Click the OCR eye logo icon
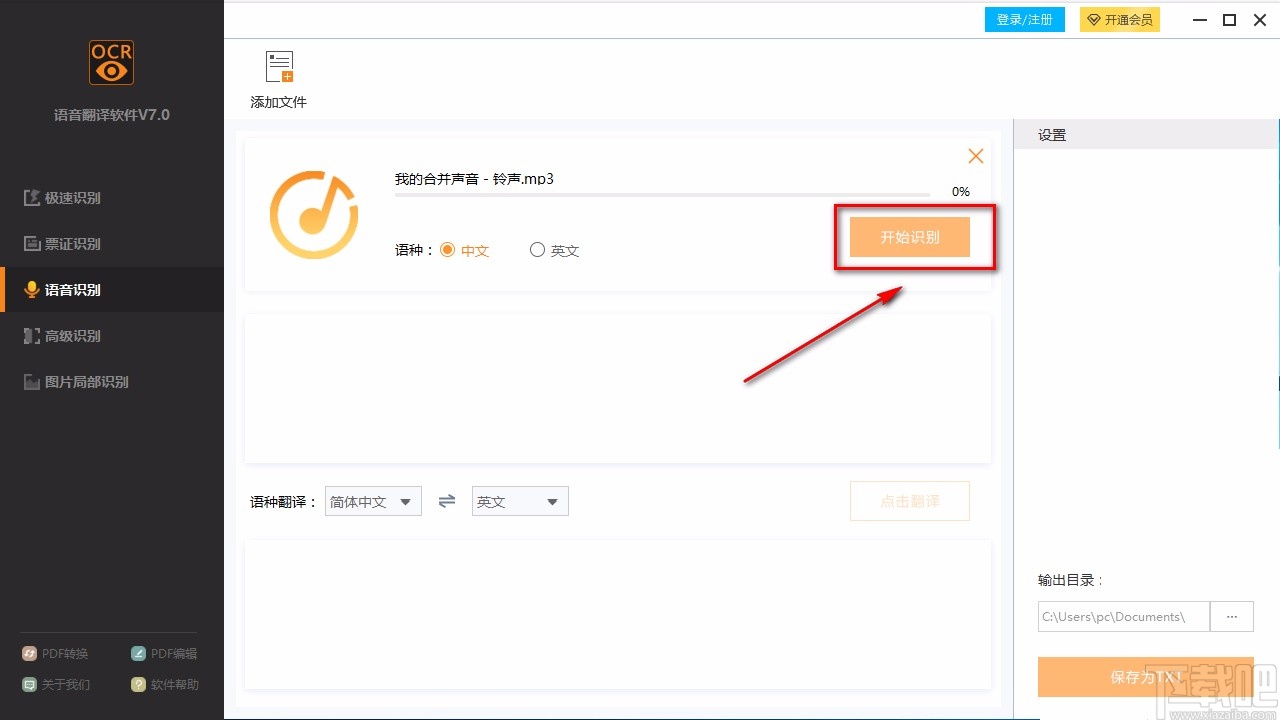1280x720 pixels. pos(111,63)
